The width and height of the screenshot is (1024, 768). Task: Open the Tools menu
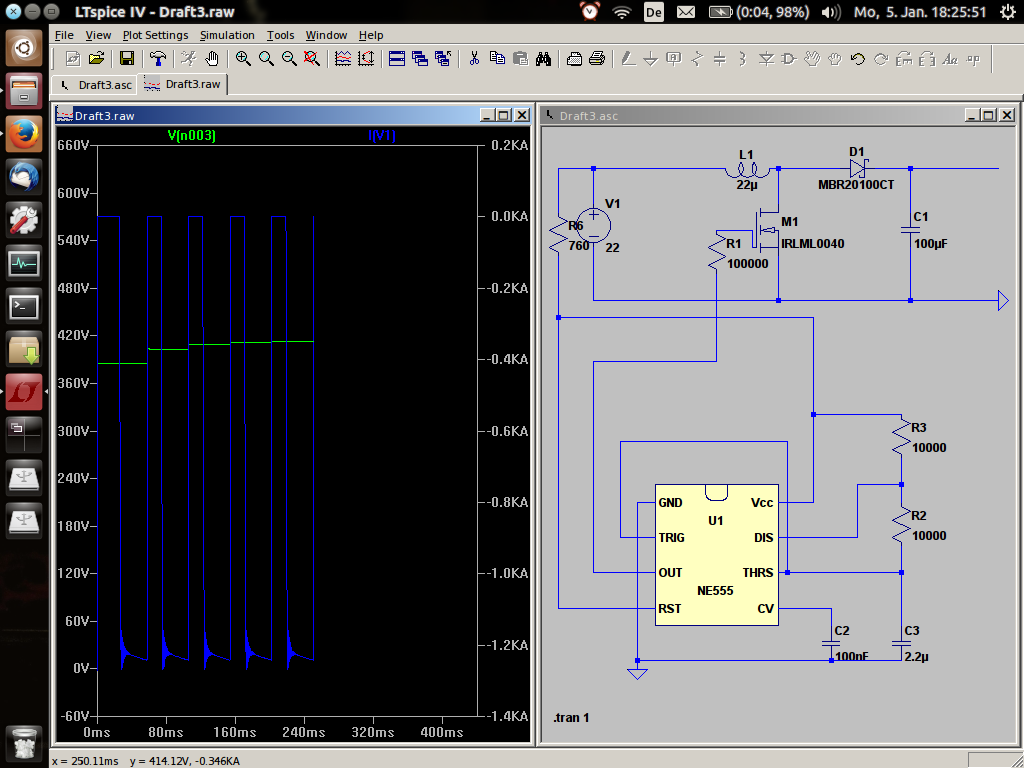pos(280,35)
